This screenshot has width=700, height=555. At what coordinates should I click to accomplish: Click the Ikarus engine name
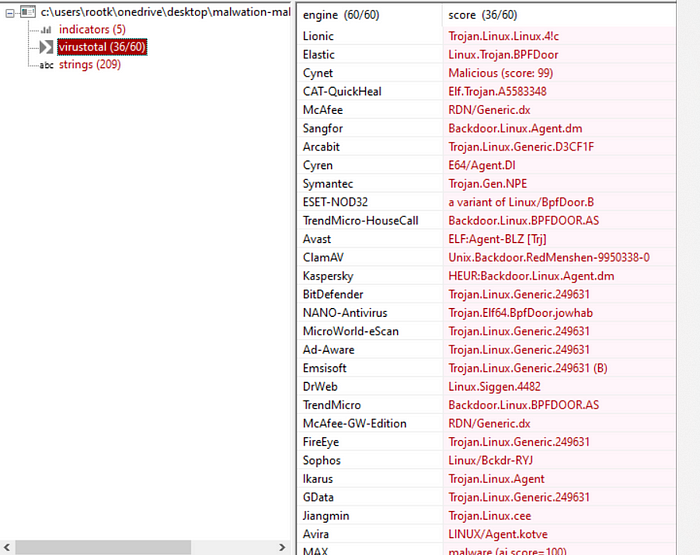317,479
